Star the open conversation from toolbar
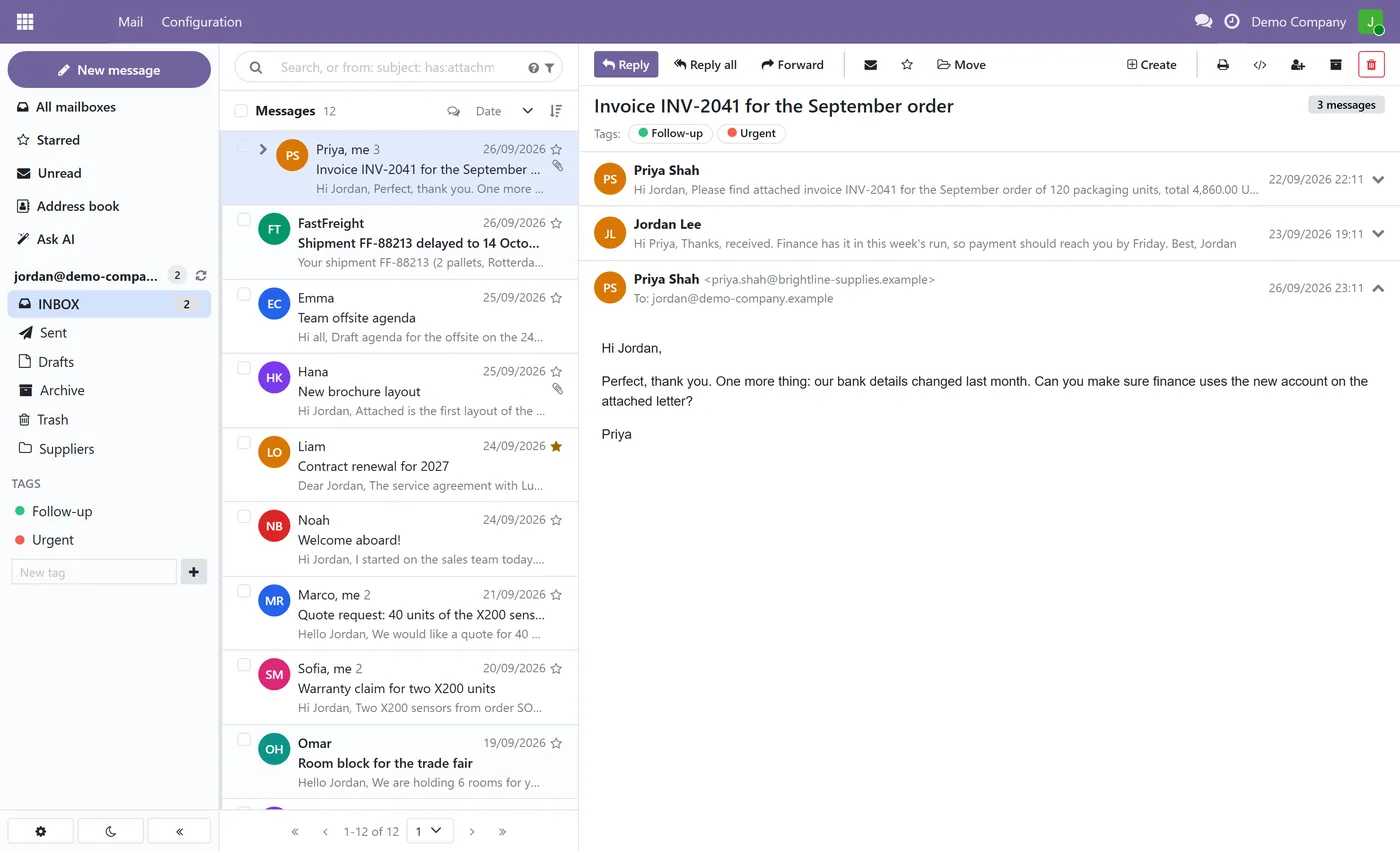Image resolution: width=1400 pixels, height=851 pixels. tap(907, 65)
